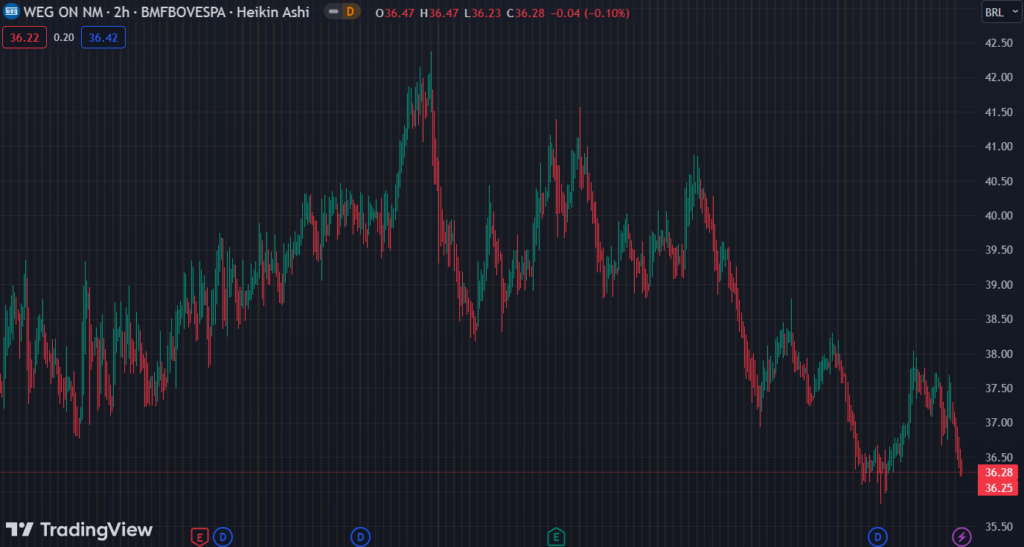The height and width of the screenshot is (547, 1024).
Task: Click the gray dash market status indicator
Action: [x=333, y=12]
